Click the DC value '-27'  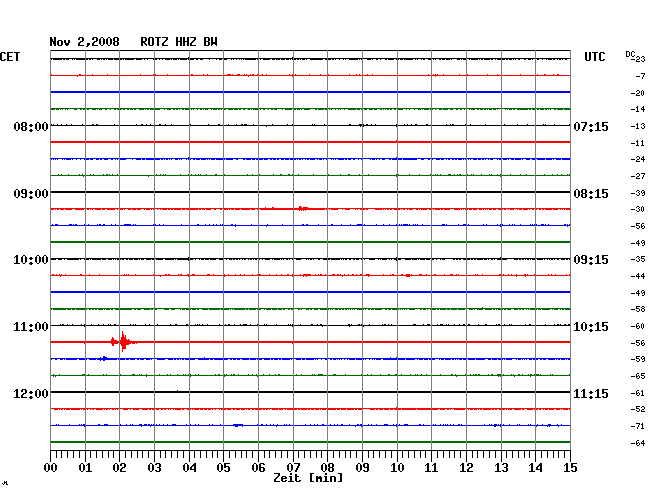[x=638, y=176]
